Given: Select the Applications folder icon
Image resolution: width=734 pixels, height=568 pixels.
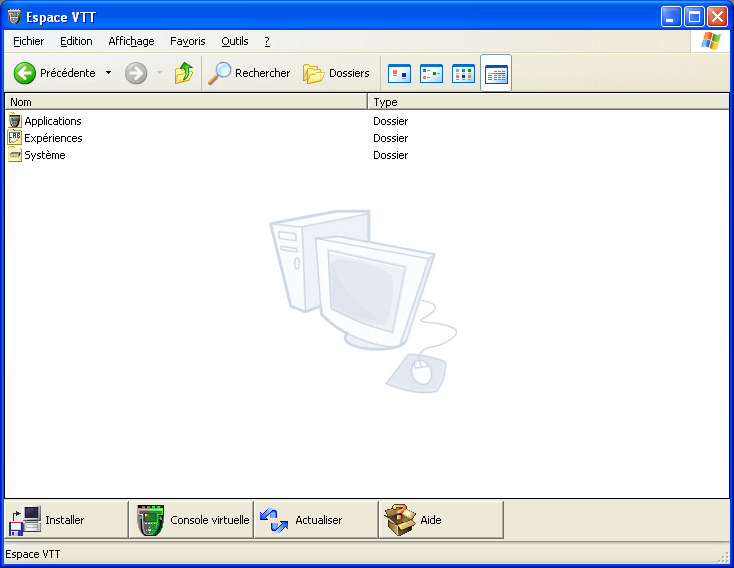Looking at the screenshot, I should (15, 121).
